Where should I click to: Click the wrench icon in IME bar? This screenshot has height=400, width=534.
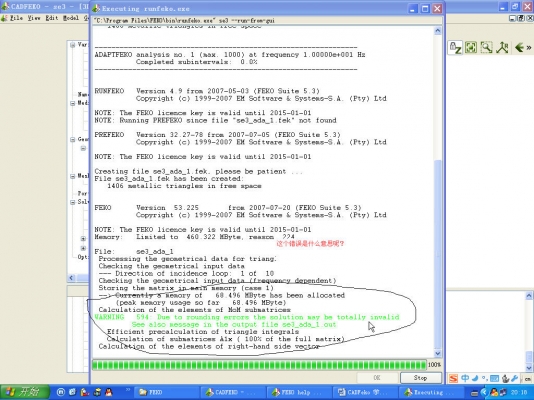(515, 378)
